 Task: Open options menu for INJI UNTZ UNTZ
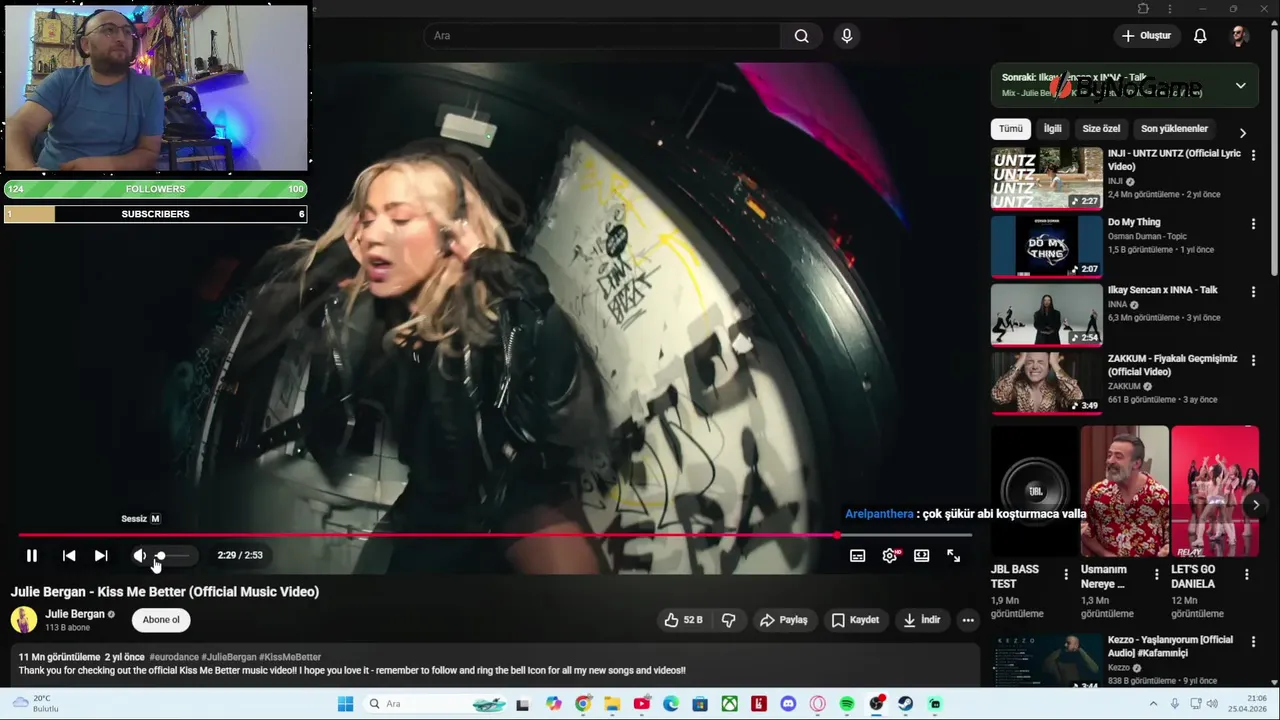[1253, 155]
